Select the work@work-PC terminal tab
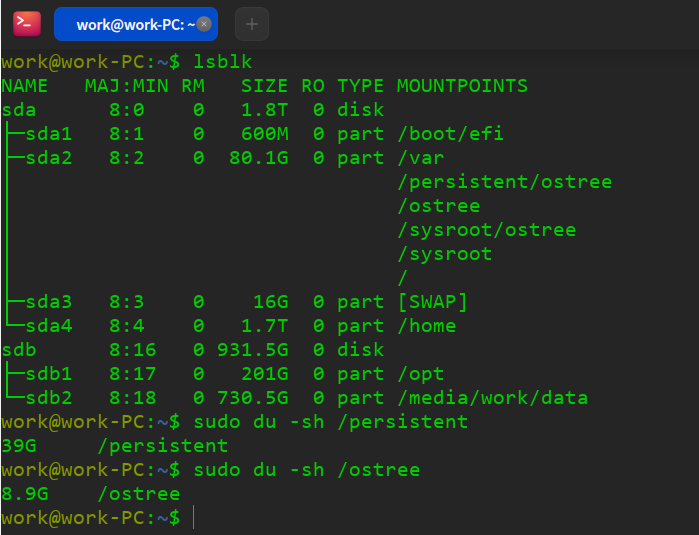 click(x=136, y=24)
